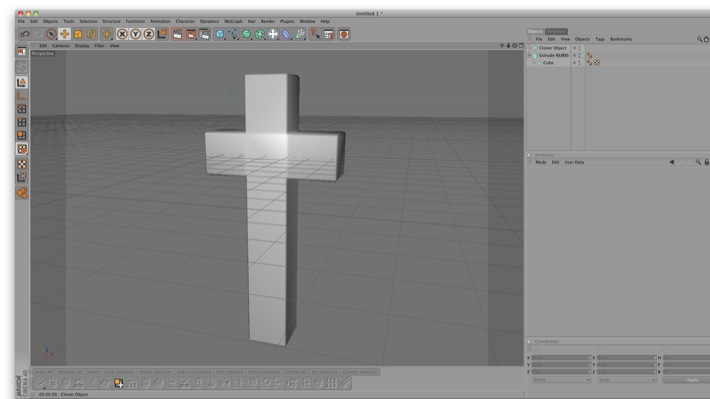Click the texture tag on Cube row
The height and width of the screenshot is (399, 710).
[x=597, y=63]
